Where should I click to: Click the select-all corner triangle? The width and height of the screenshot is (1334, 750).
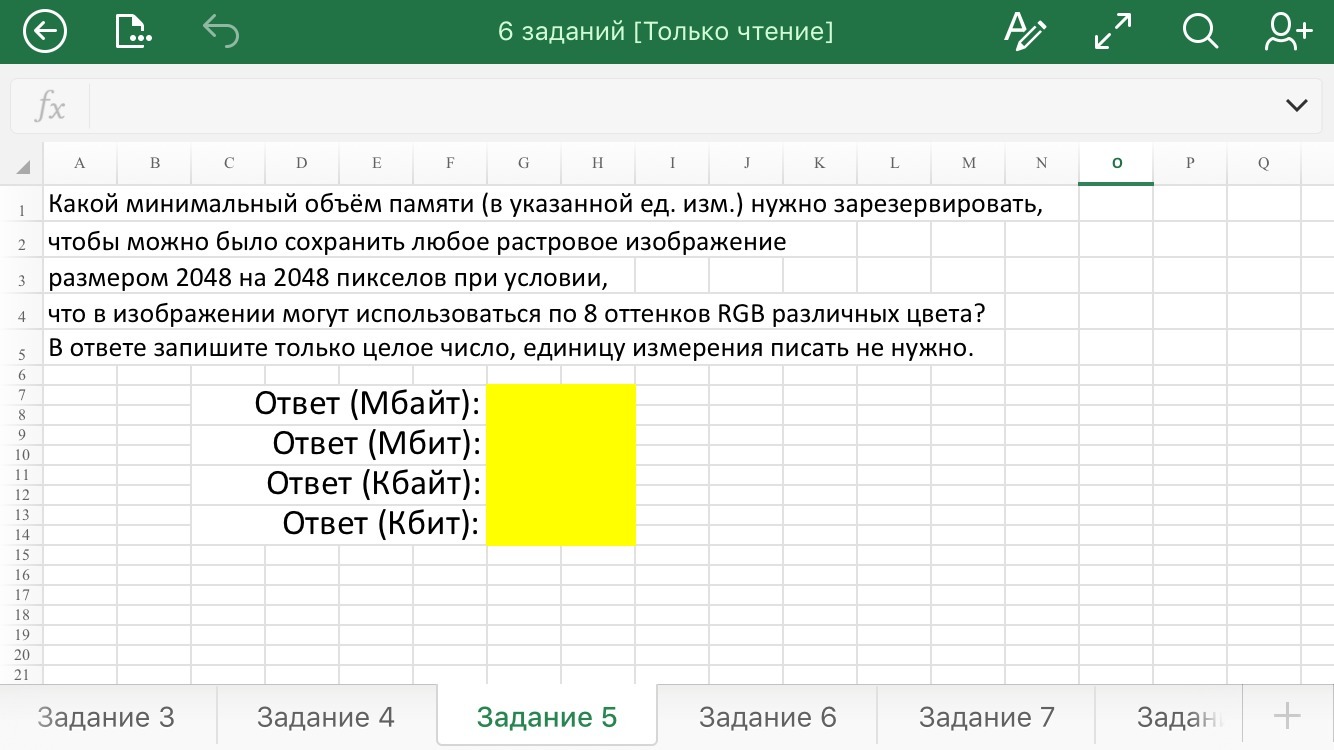tap(22, 166)
